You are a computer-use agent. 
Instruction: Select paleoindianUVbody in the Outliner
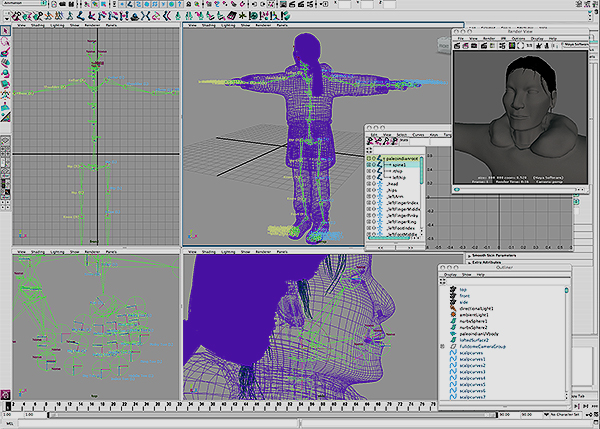point(479,334)
